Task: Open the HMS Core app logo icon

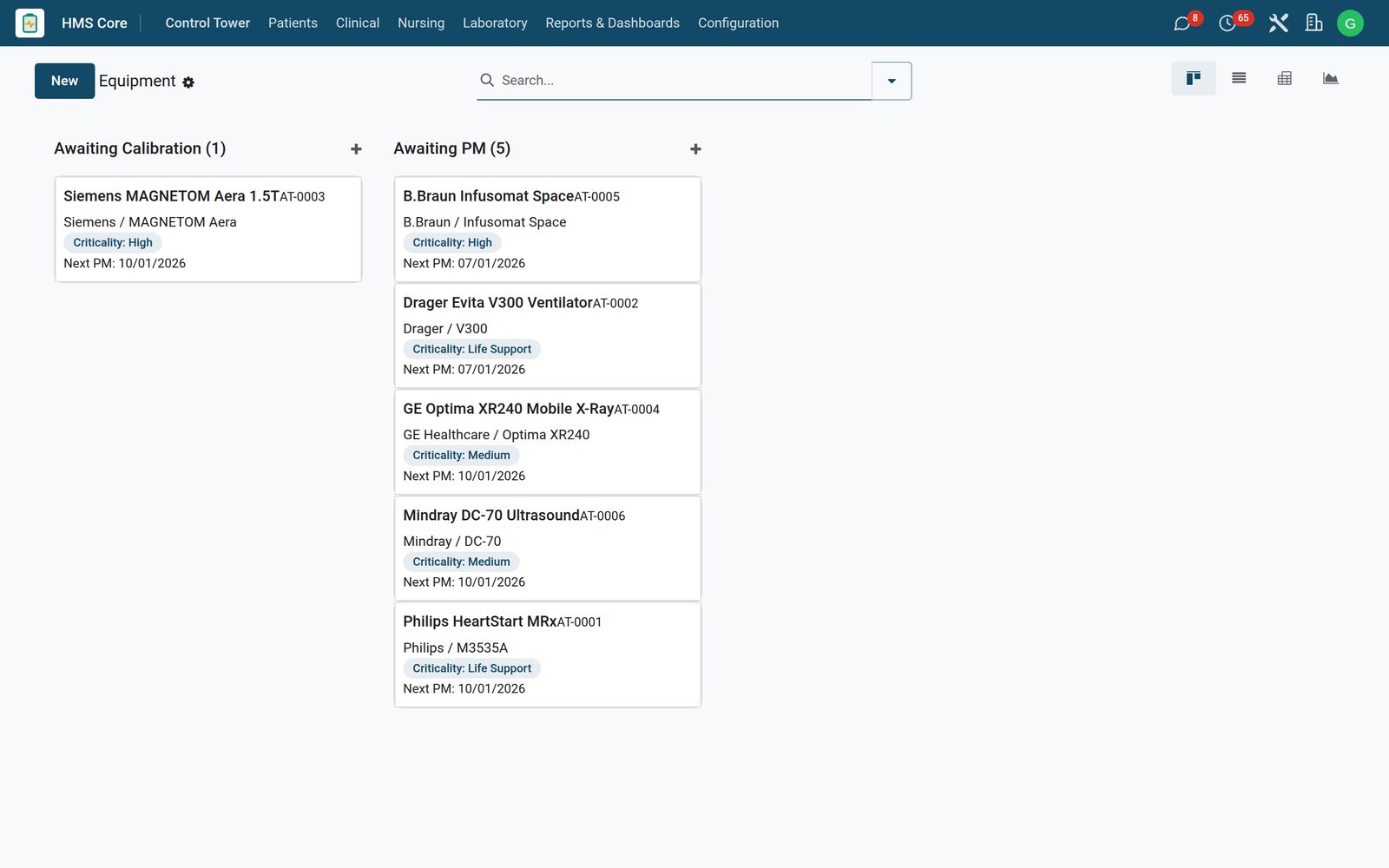Action: click(30, 23)
